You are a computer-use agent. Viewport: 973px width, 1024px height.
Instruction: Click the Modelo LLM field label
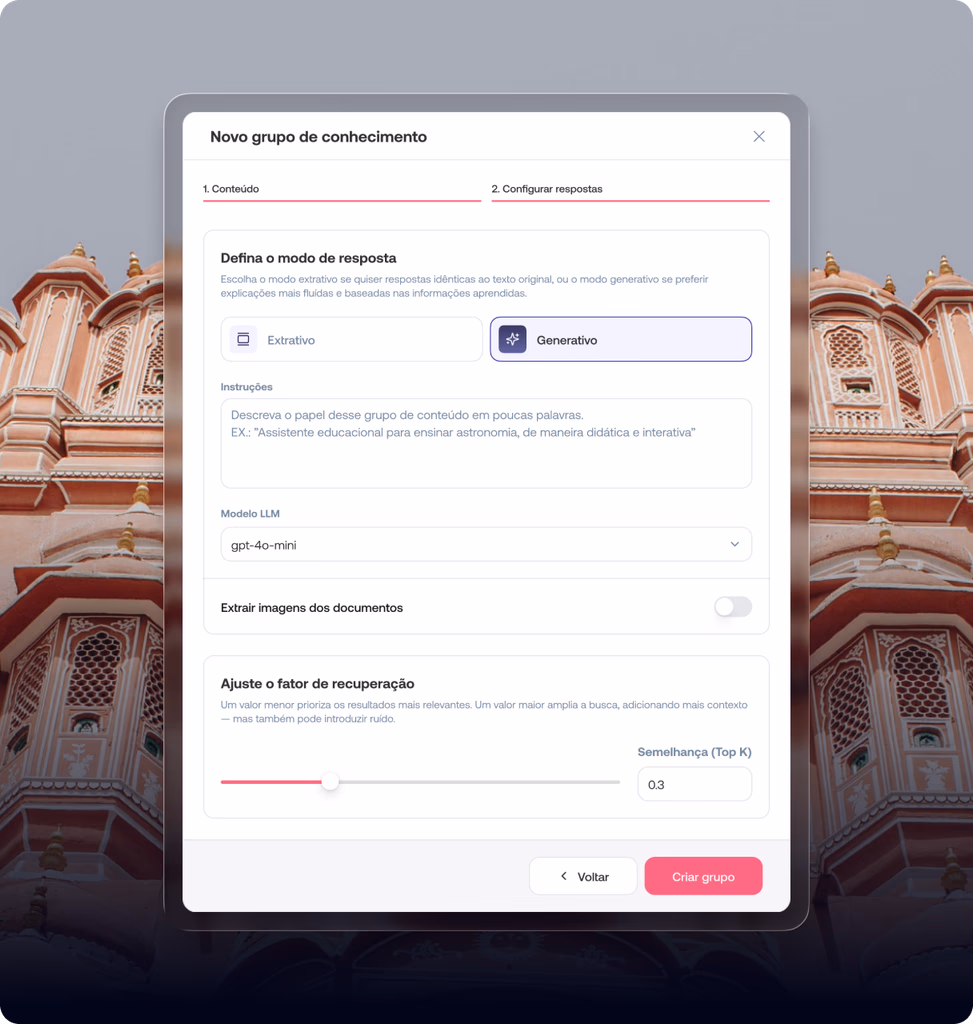[x=250, y=514]
